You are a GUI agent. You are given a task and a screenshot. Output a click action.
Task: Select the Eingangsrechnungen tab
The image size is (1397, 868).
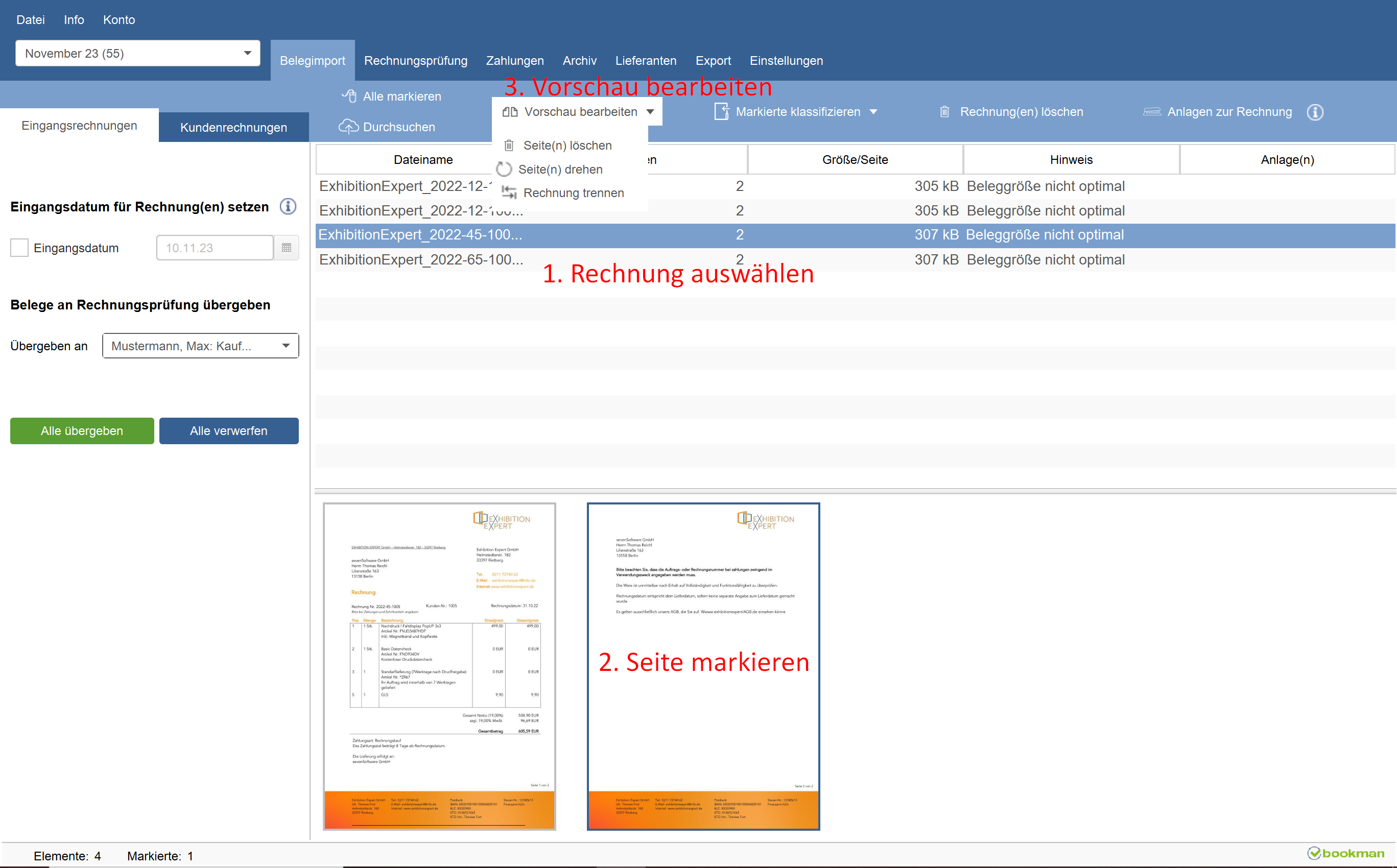point(79,125)
